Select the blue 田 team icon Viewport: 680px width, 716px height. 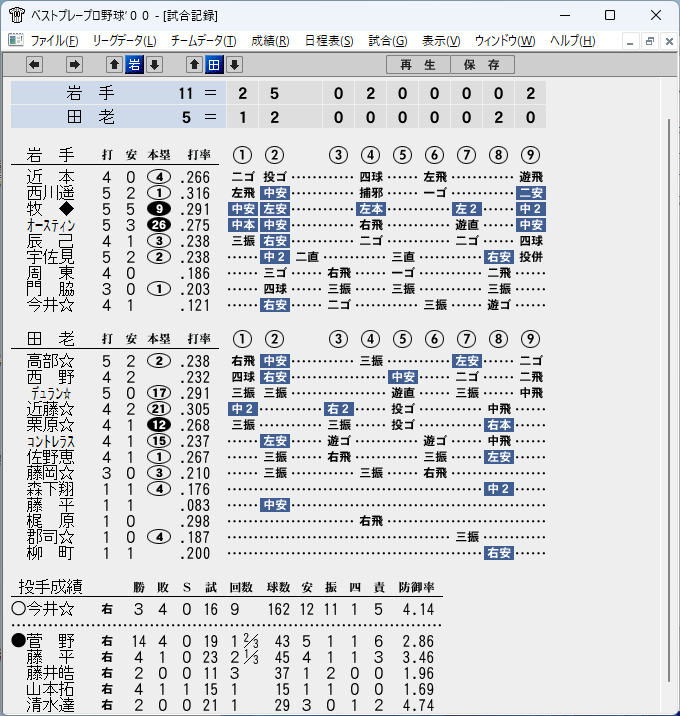[x=214, y=64]
